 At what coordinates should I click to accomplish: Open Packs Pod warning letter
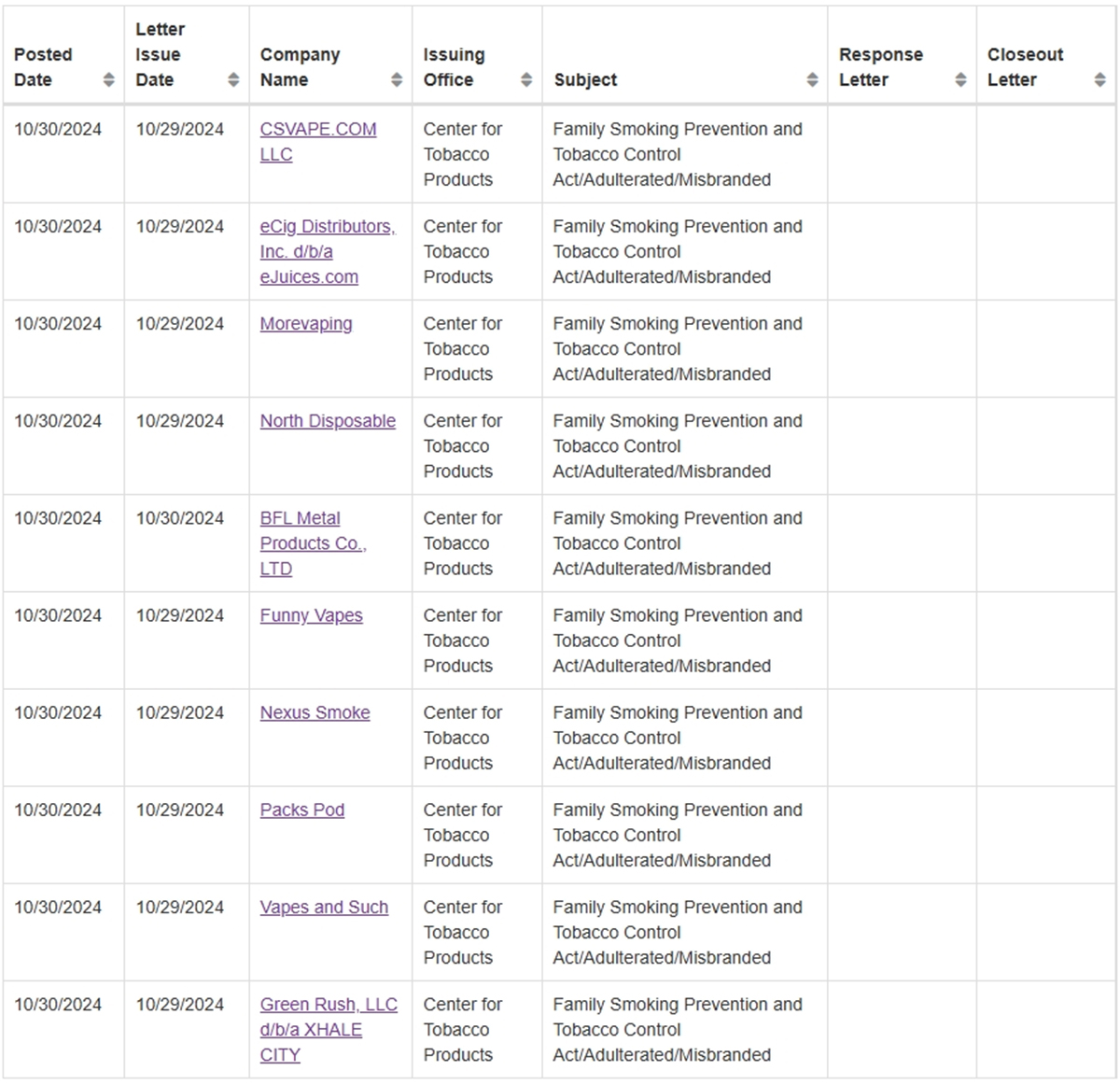point(301,810)
